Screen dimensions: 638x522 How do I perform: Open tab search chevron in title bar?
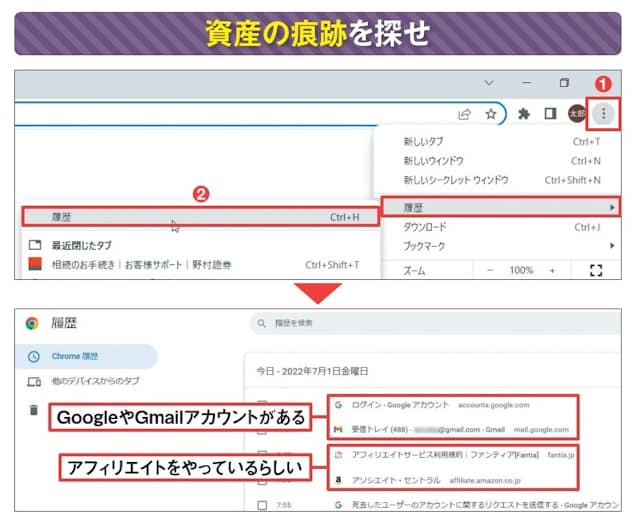pos(489,83)
